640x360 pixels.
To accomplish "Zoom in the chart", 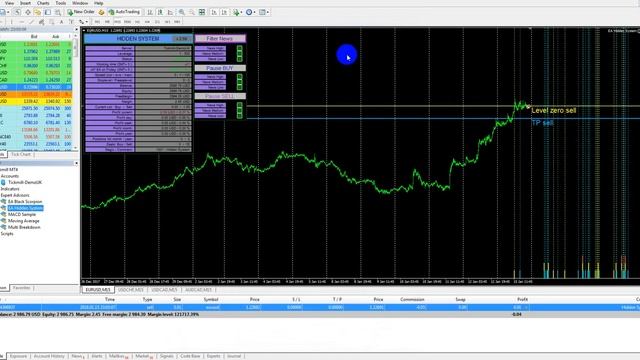I will 181,12.
